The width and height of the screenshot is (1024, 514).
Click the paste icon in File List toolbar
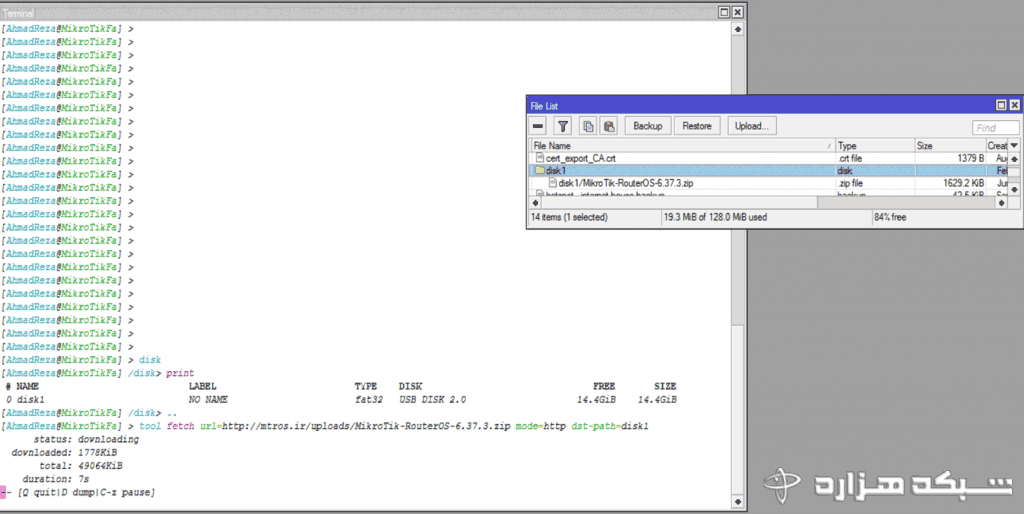click(609, 126)
